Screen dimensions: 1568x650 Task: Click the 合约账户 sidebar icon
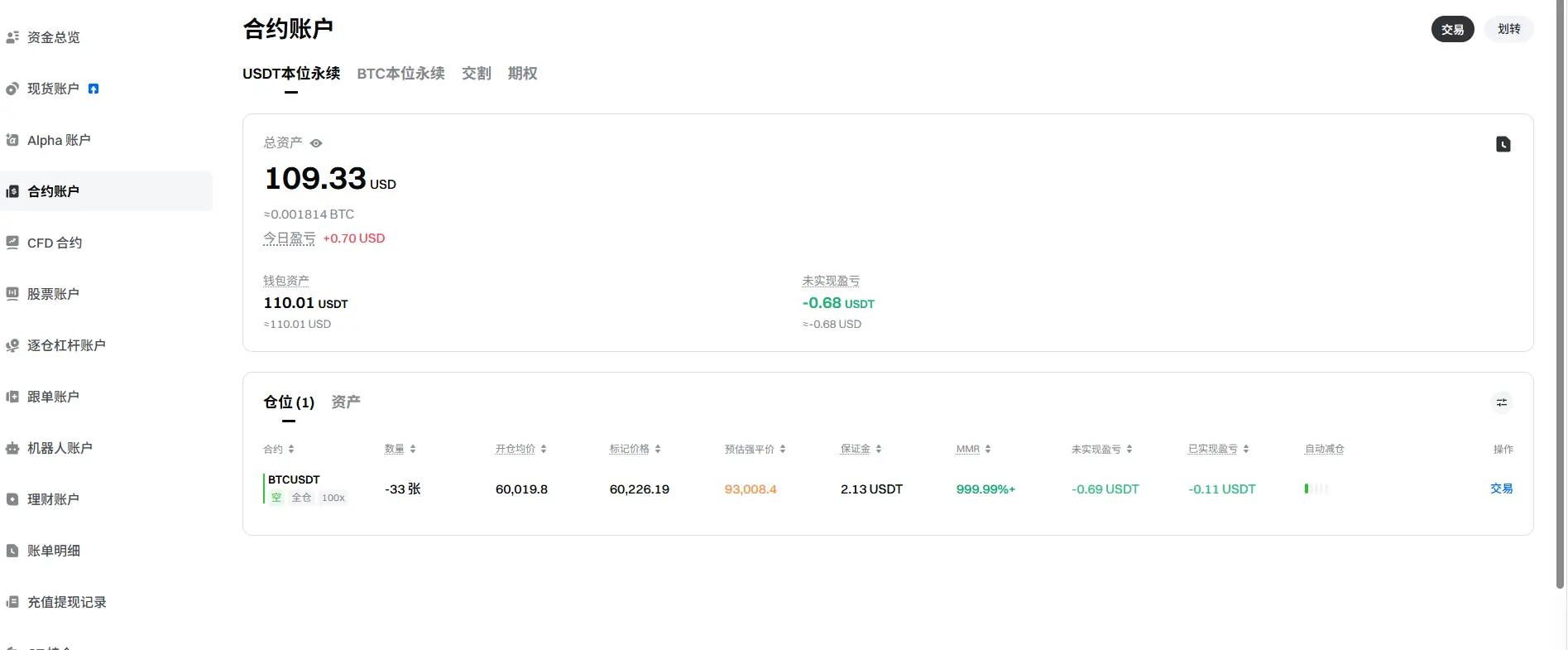click(x=12, y=191)
